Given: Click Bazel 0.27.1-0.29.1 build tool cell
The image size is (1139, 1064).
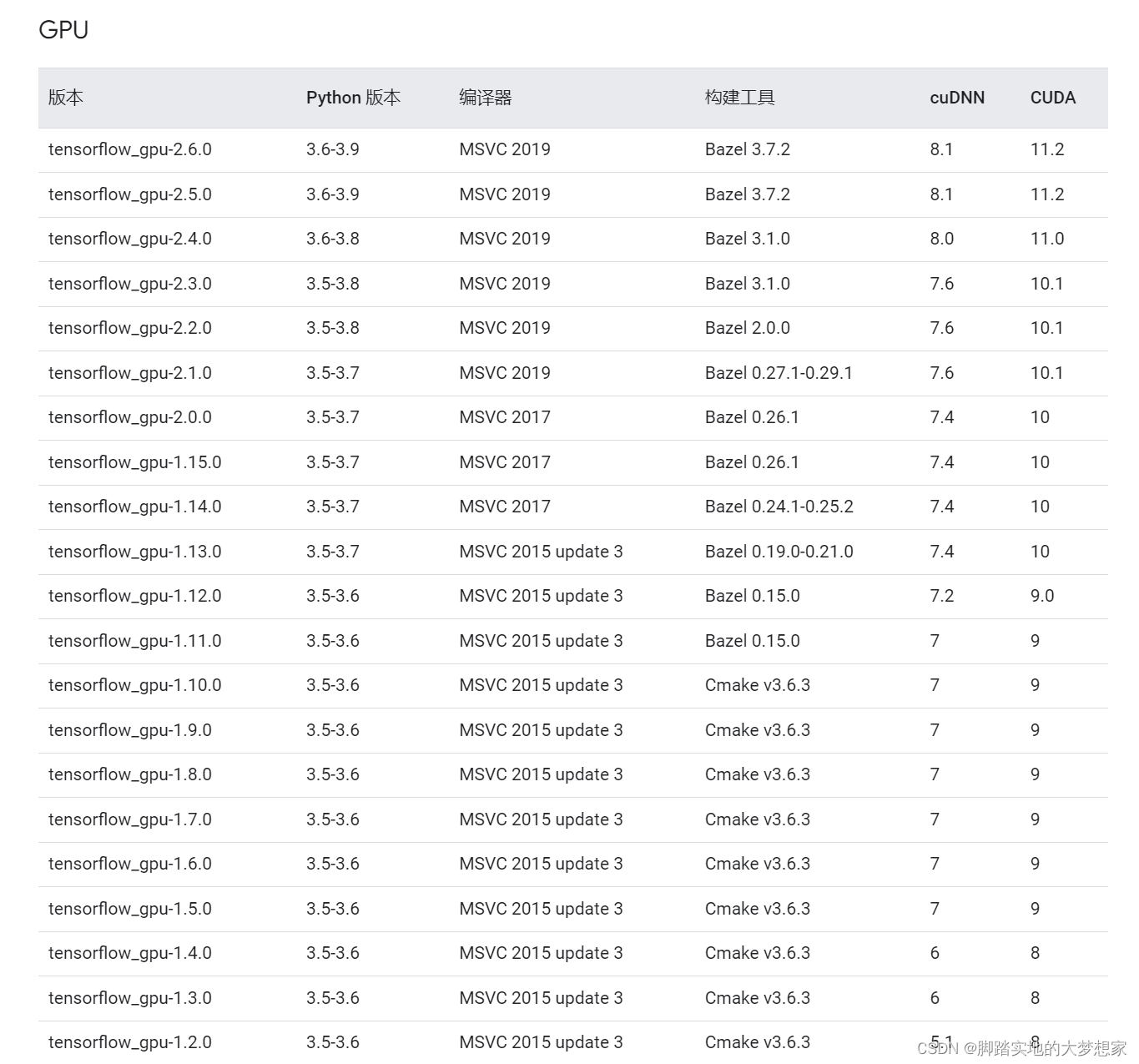Looking at the screenshot, I should 779,373.
